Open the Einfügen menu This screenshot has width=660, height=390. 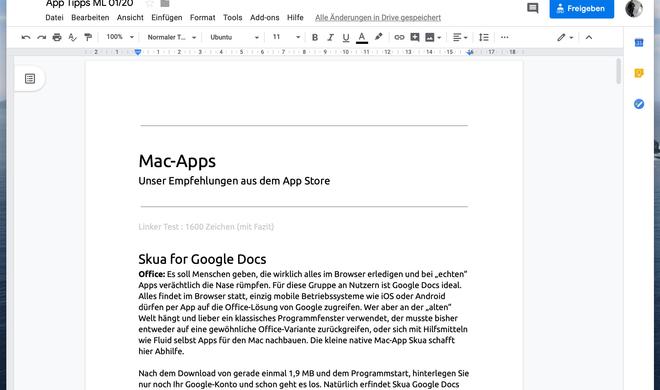coord(167,18)
